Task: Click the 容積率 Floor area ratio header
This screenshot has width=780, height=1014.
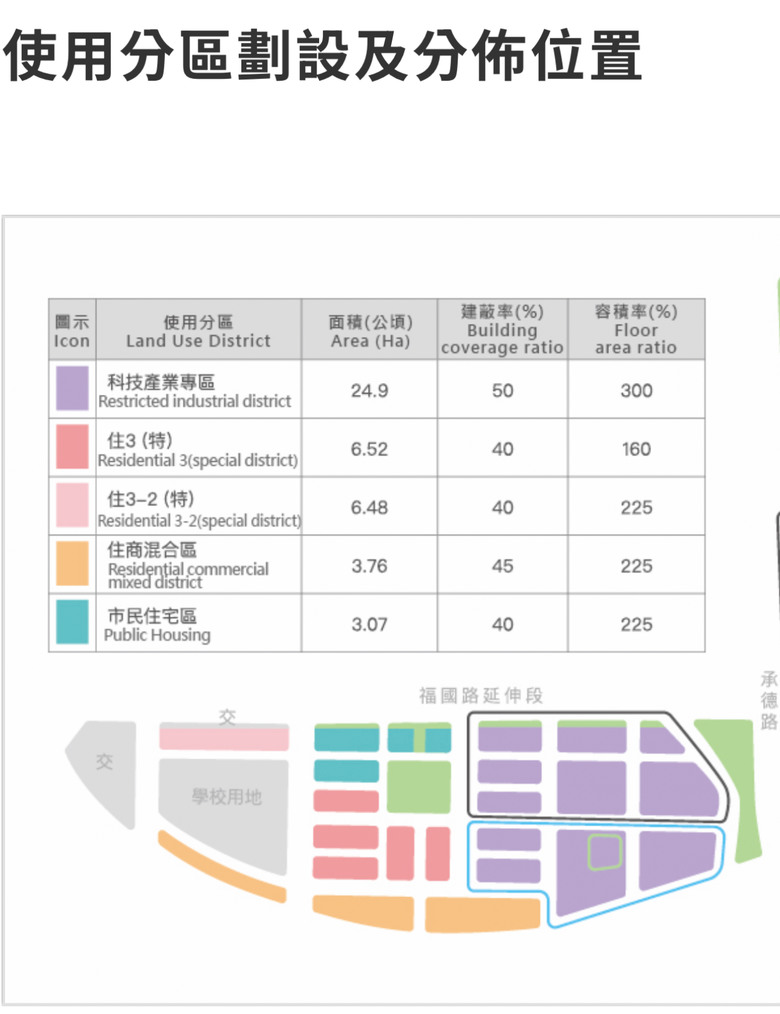Action: pos(636,330)
